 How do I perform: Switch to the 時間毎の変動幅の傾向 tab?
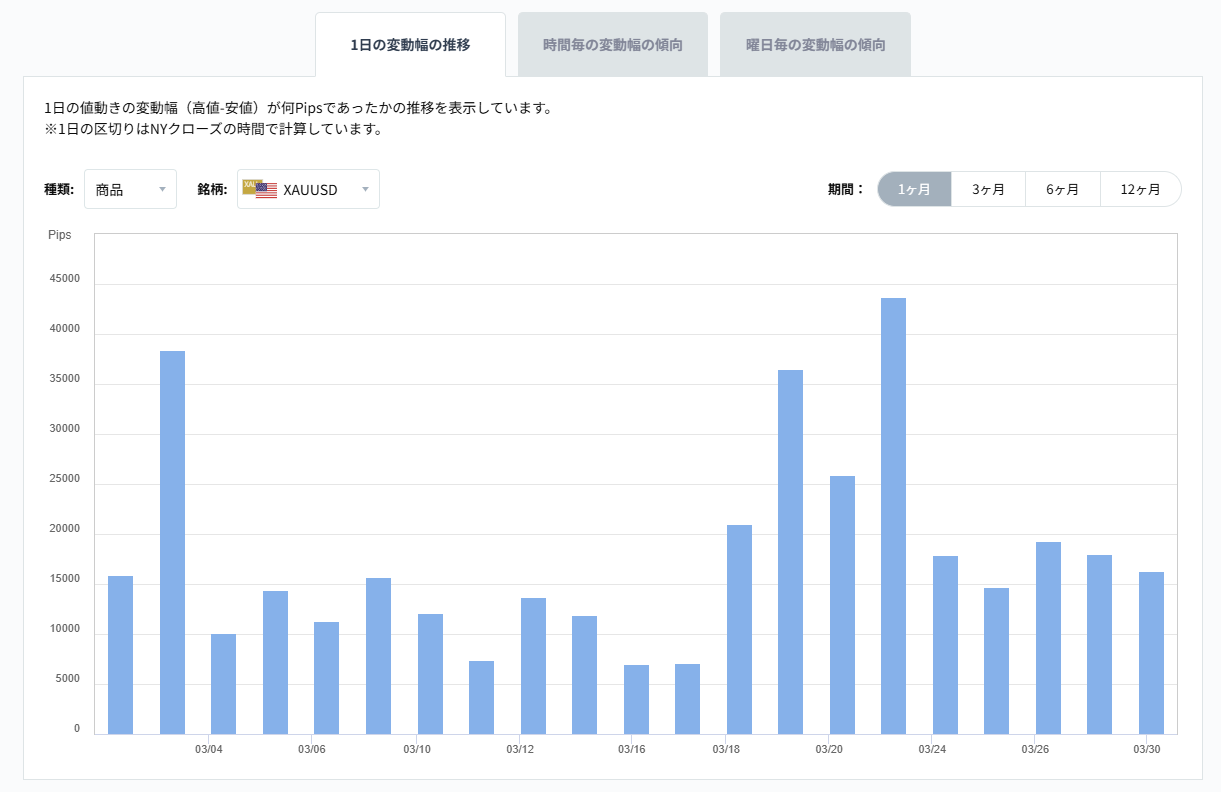(x=611, y=43)
